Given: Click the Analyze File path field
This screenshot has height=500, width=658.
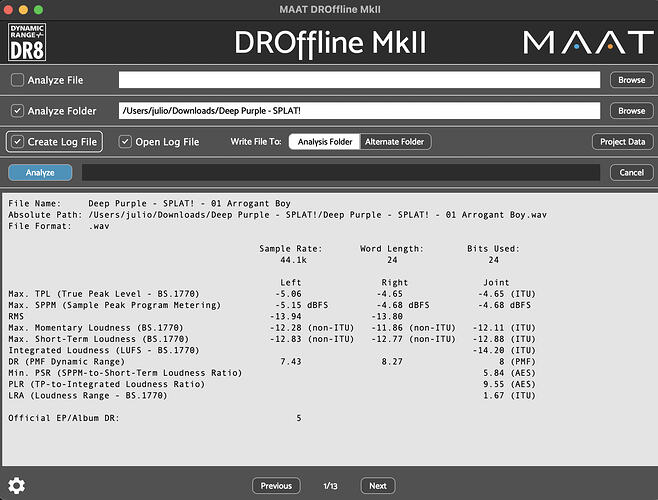Looking at the screenshot, I should [x=359, y=80].
